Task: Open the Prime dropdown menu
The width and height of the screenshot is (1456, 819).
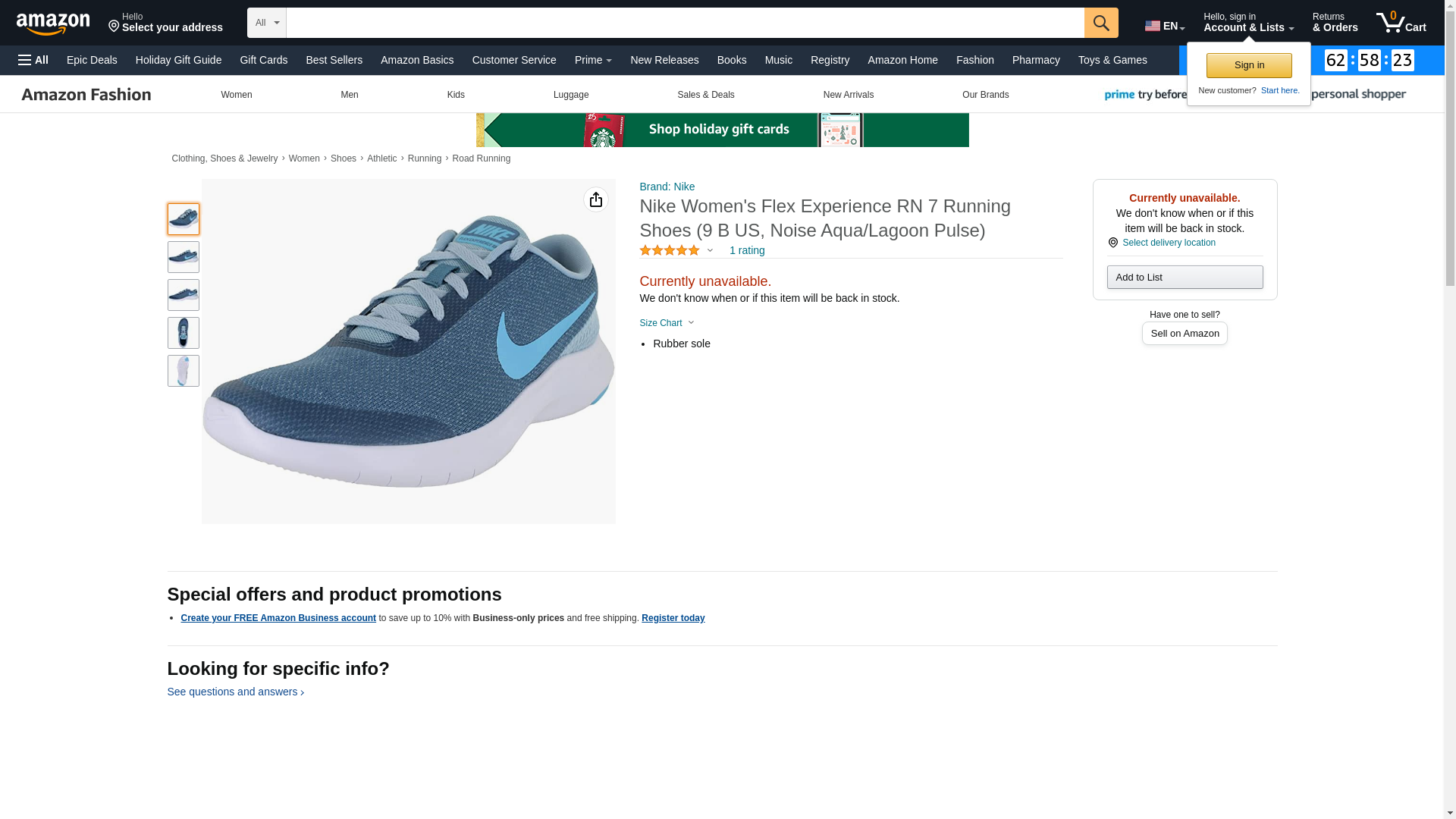Action: tap(592, 60)
